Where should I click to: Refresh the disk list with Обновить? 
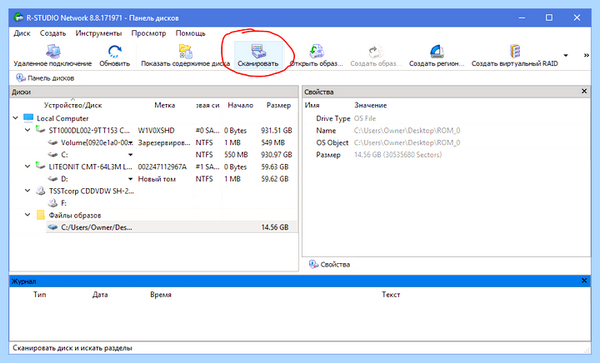coord(114,55)
